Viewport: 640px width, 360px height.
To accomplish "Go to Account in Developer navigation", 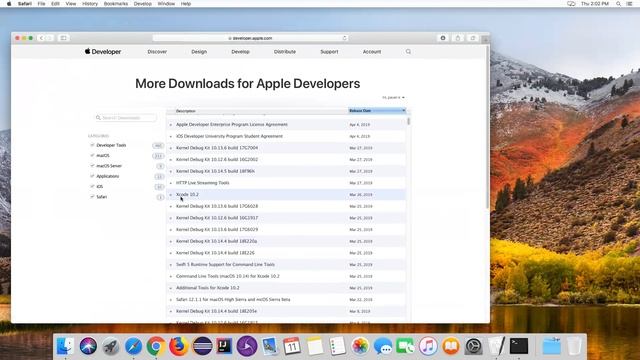I will point(372,52).
